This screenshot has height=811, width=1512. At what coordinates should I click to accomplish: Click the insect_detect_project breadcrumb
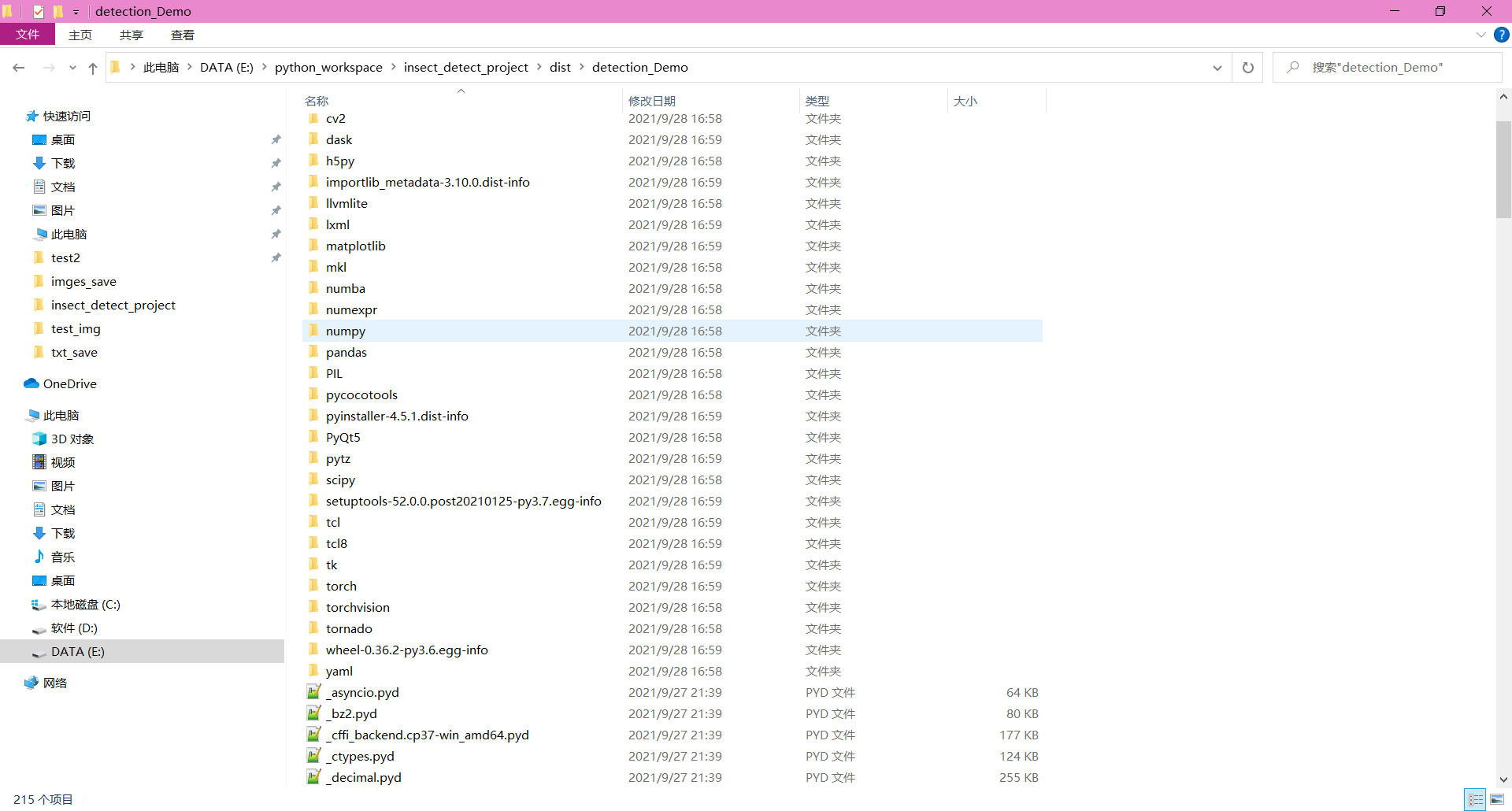[x=466, y=68]
